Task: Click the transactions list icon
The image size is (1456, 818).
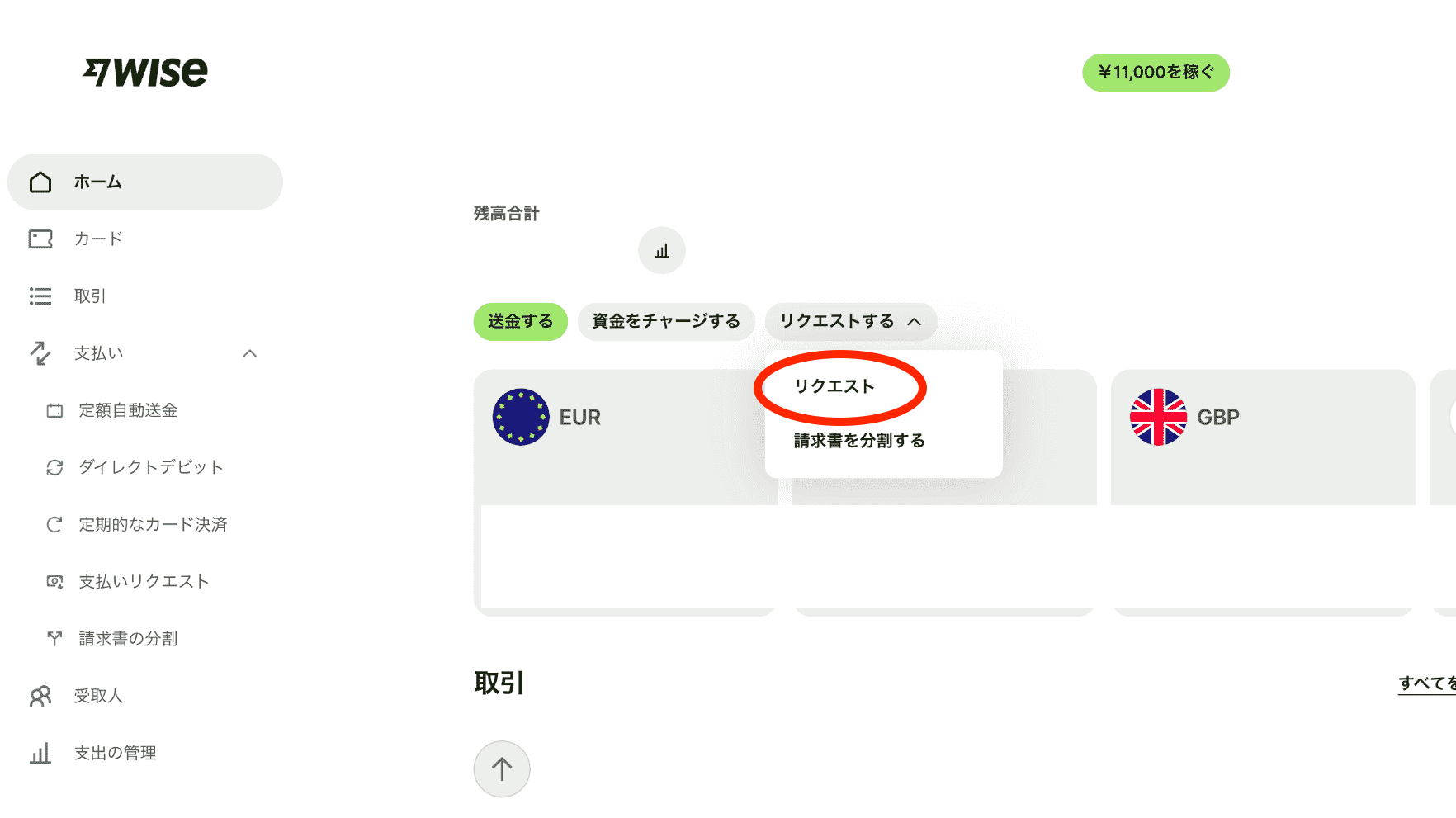Action: [40, 296]
